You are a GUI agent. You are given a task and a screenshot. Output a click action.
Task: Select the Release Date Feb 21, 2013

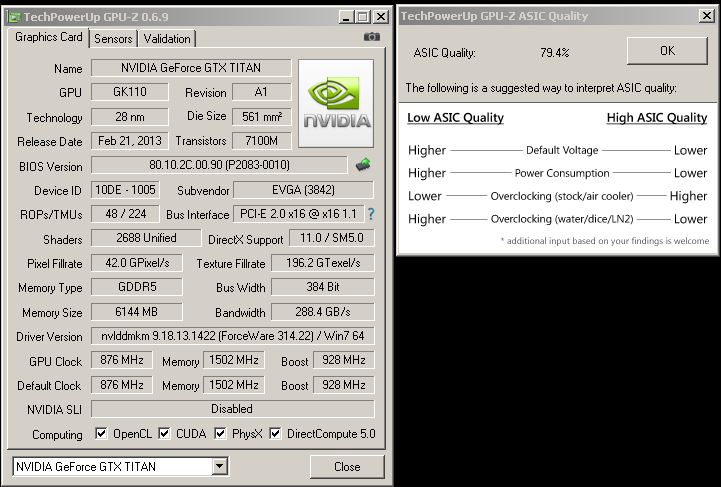tap(130, 140)
